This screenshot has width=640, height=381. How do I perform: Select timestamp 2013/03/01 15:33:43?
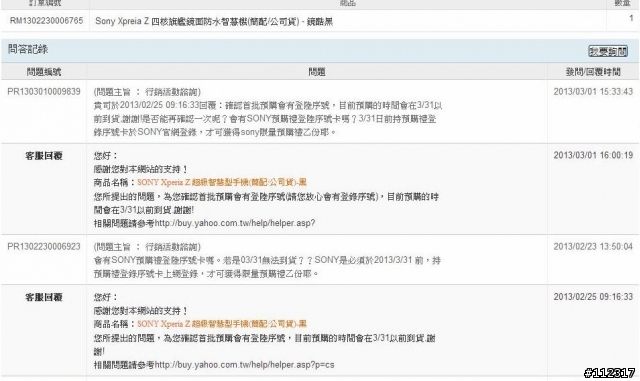(593, 91)
